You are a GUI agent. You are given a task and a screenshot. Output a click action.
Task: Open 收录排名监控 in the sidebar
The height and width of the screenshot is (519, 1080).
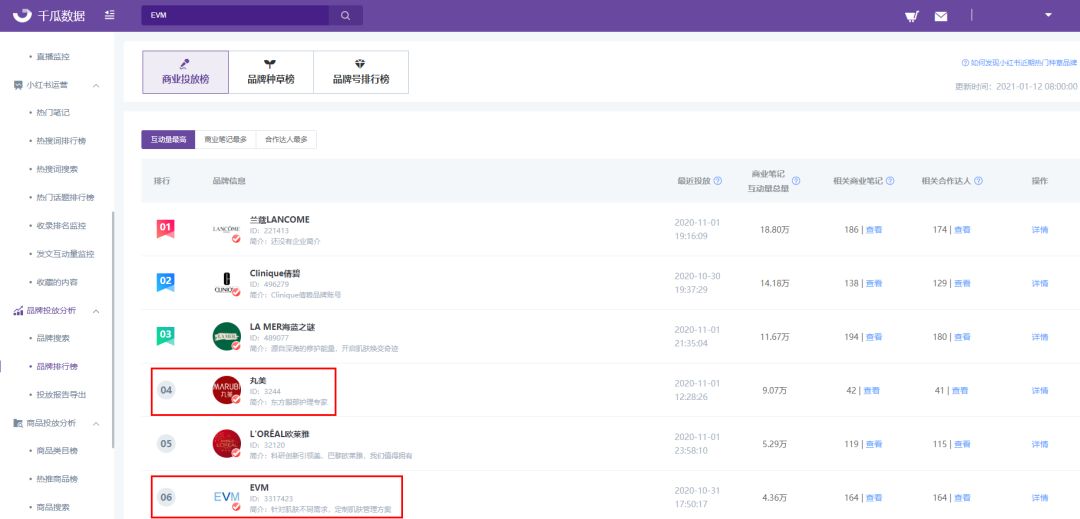tap(61, 226)
